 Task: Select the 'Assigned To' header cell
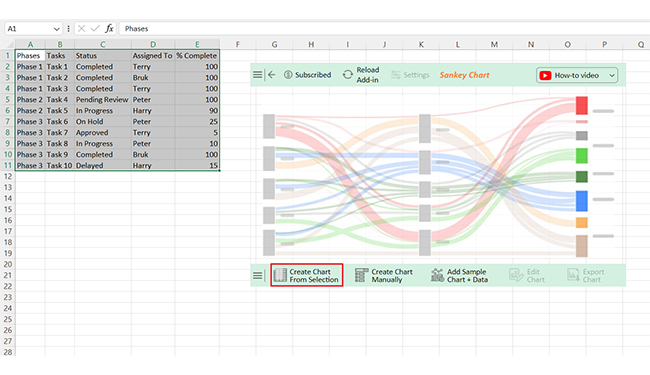[153, 56]
